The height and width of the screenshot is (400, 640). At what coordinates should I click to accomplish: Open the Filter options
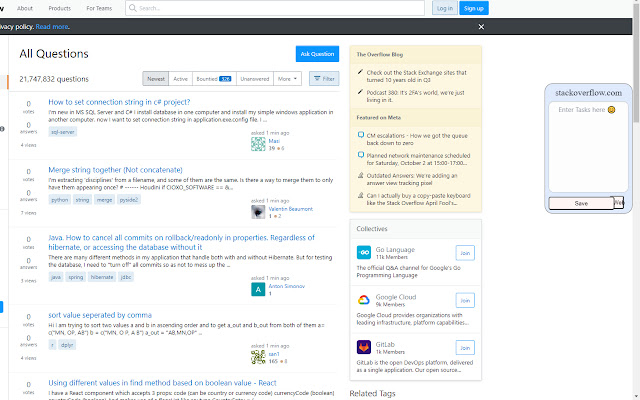coord(324,79)
